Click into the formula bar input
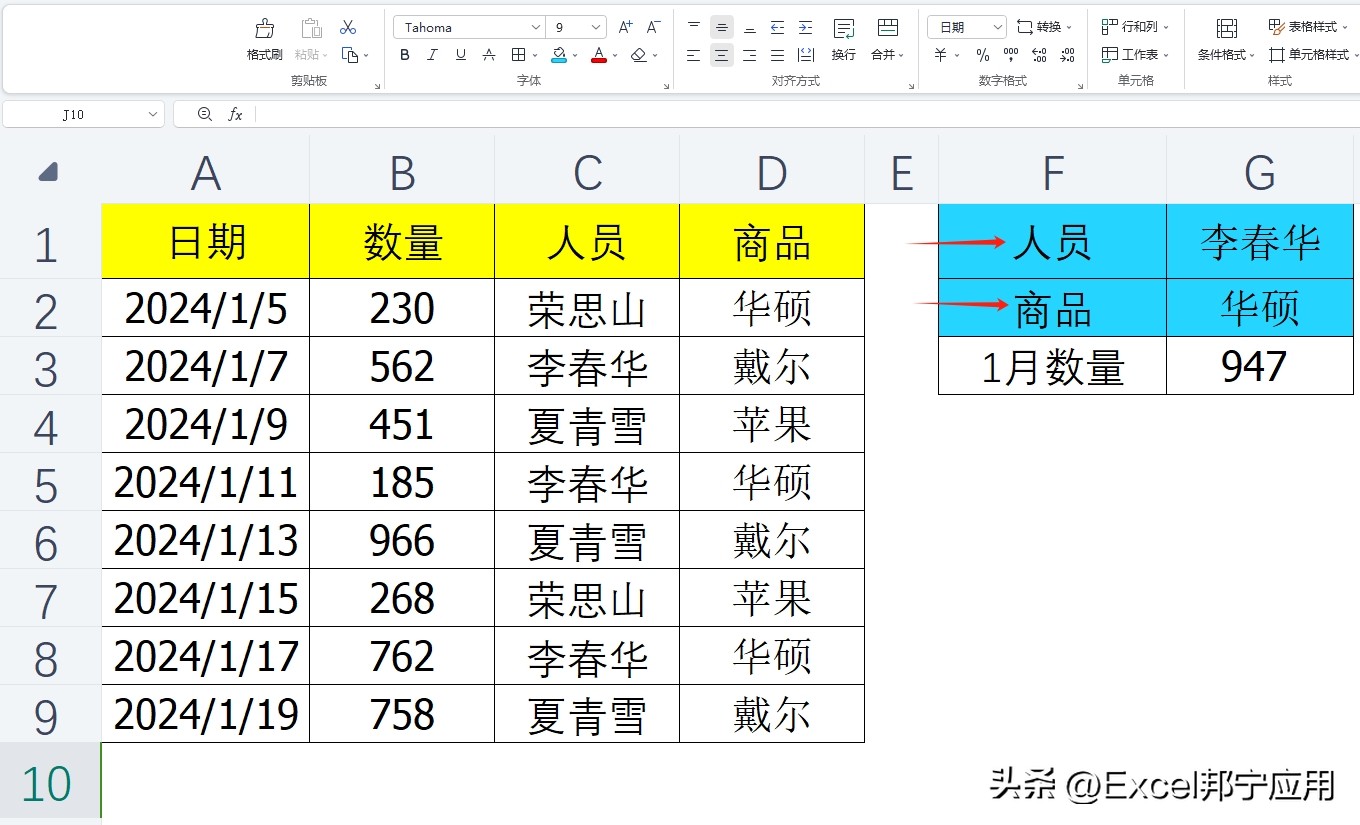The height and width of the screenshot is (825, 1360). (x=806, y=115)
